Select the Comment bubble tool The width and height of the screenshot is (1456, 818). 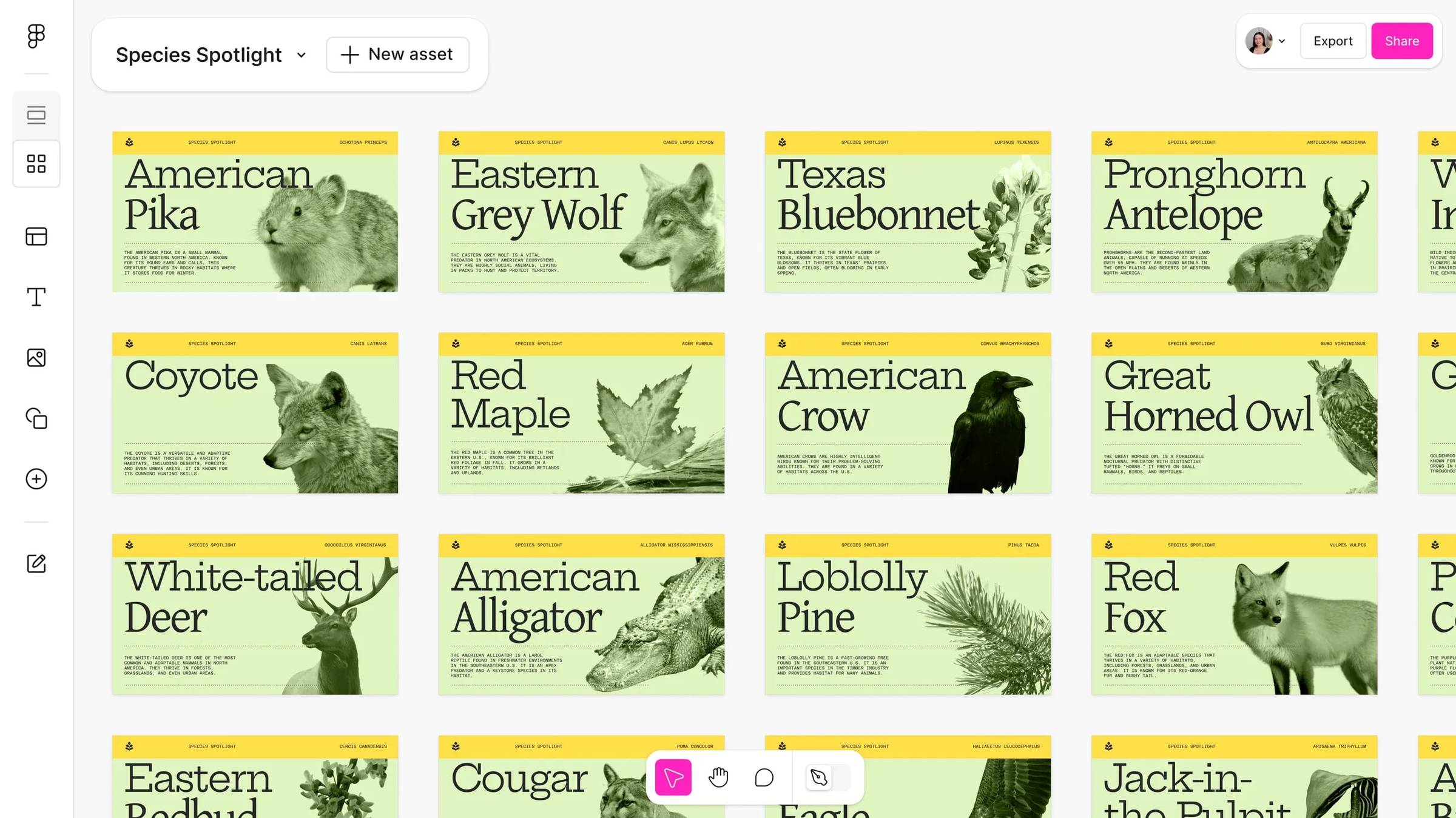pos(764,777)
